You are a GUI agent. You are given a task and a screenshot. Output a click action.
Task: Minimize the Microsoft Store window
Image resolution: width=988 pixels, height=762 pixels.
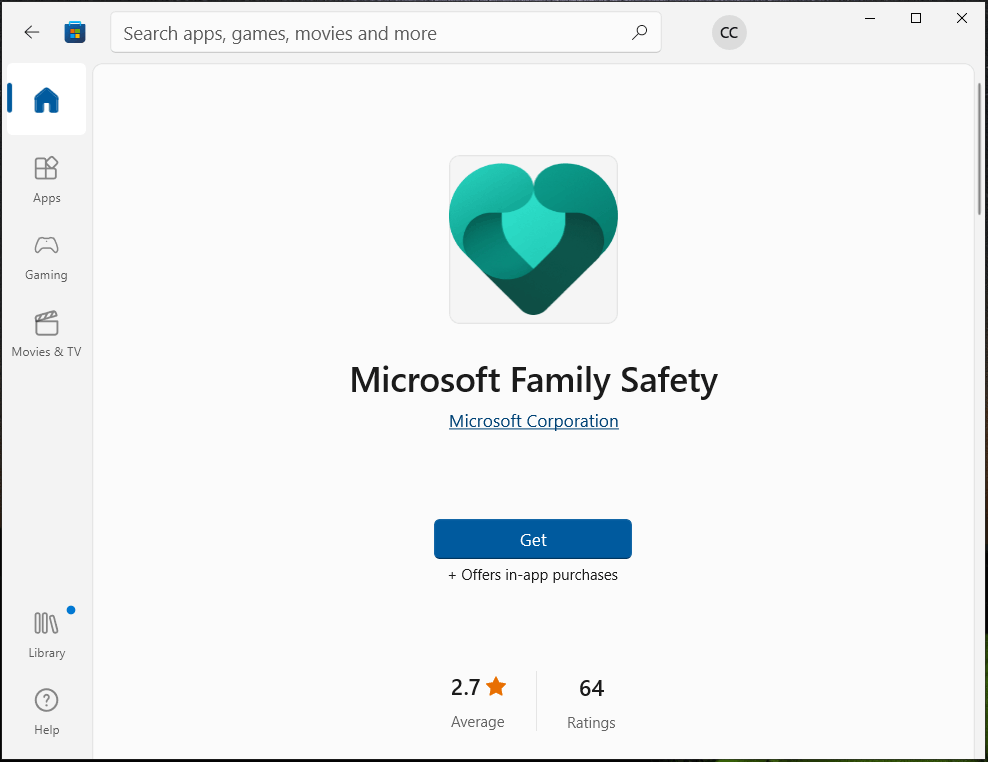(870, 18)
